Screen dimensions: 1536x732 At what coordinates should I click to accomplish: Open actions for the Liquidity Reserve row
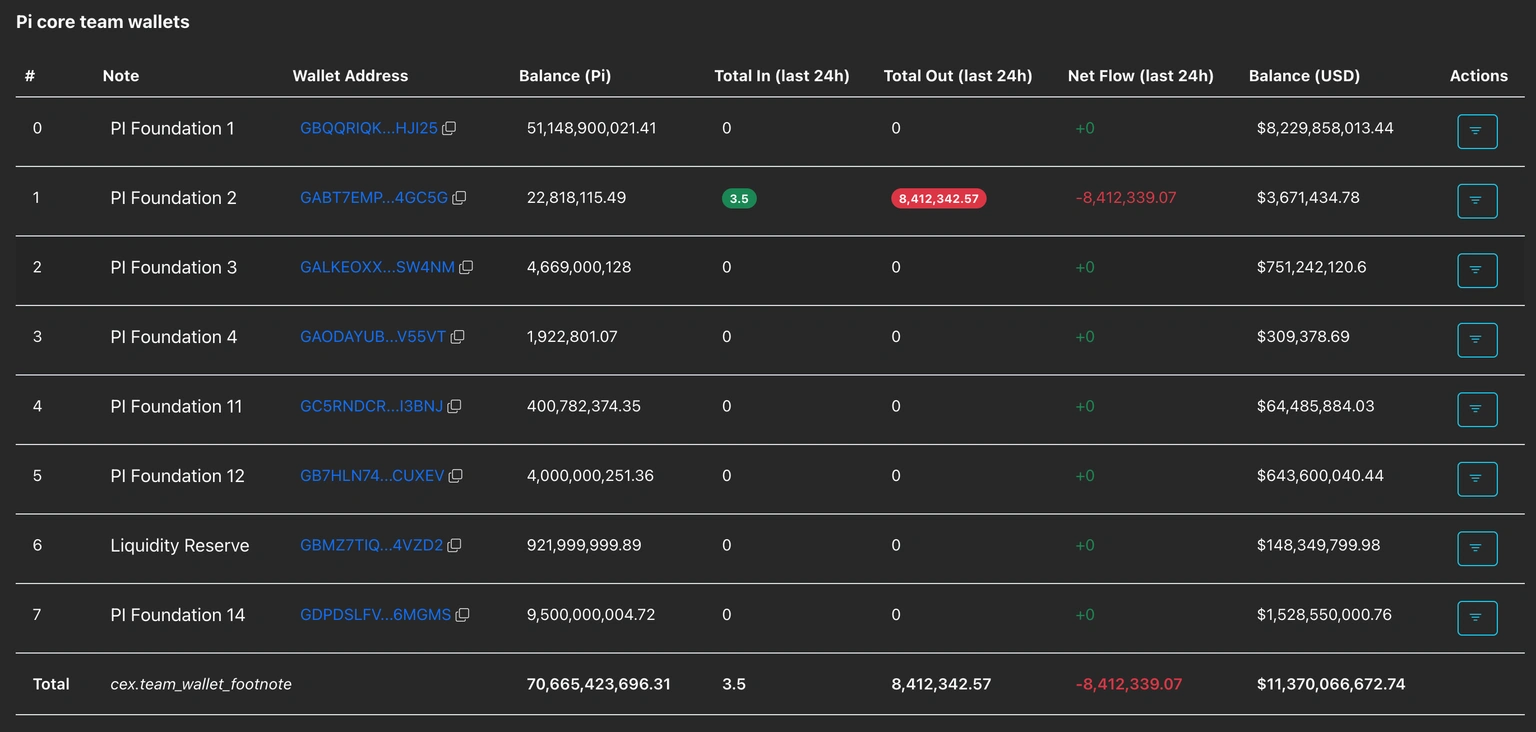point(1477,548)
